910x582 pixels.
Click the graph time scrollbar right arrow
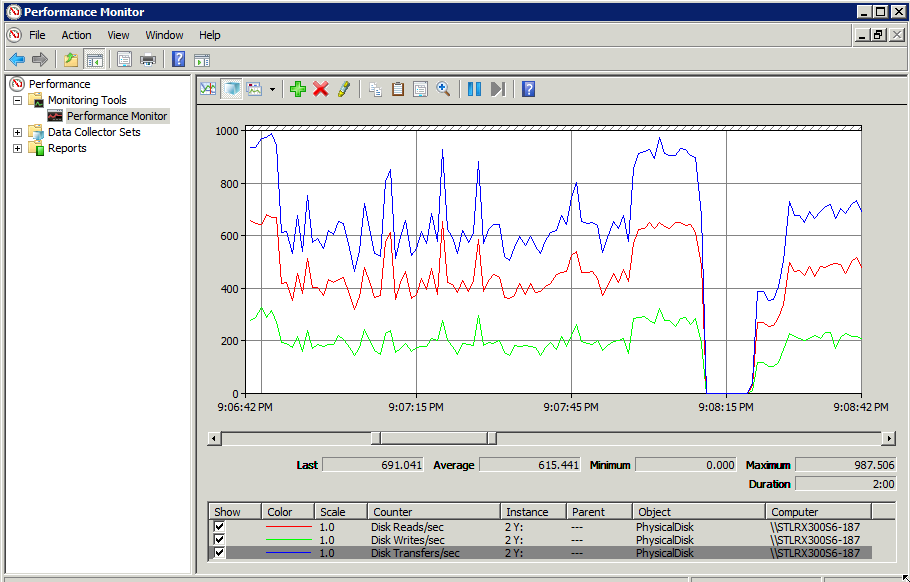pos(888,438)
